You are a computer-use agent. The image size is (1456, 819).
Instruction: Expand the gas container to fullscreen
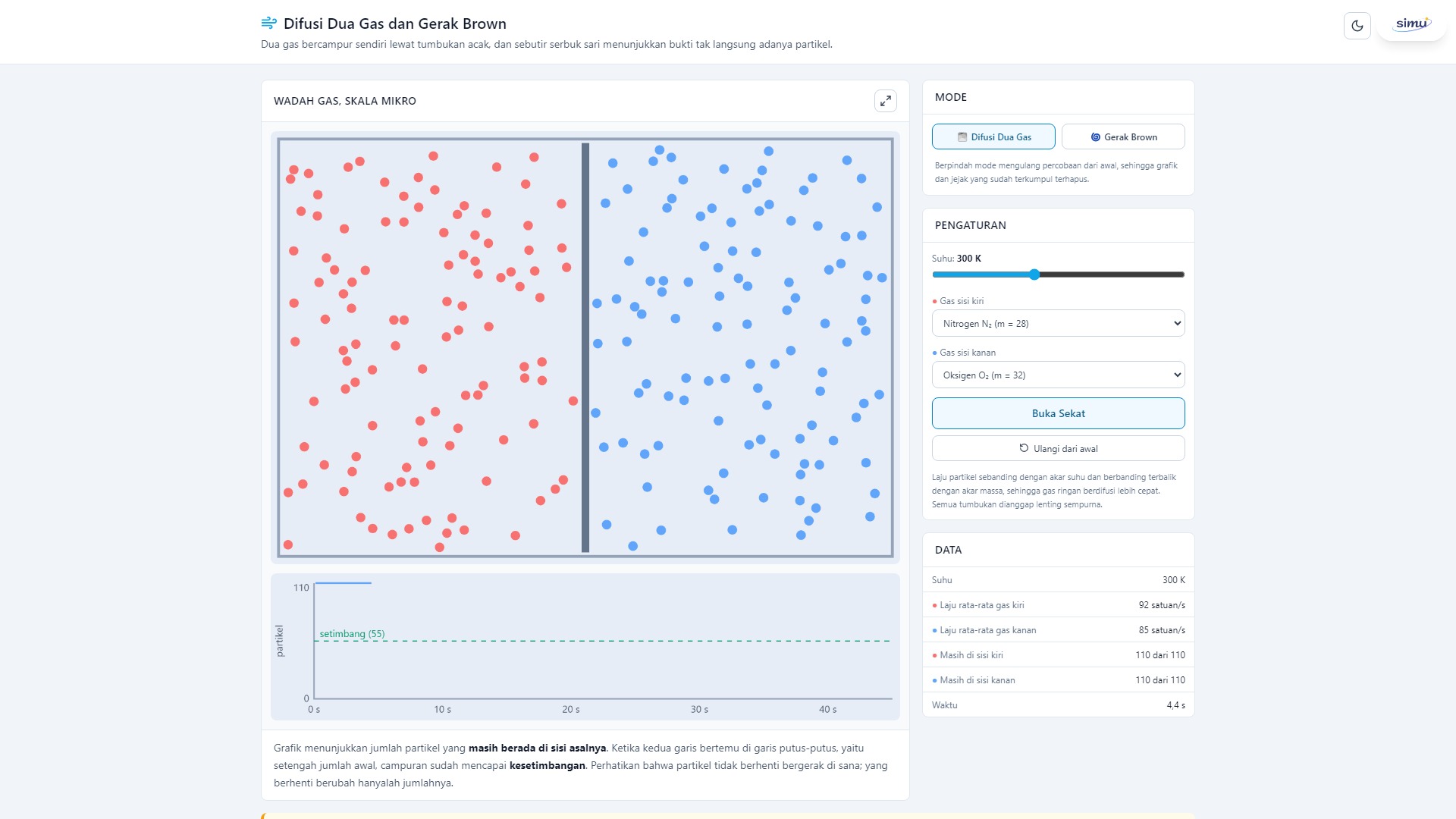(x=885, y=101)
